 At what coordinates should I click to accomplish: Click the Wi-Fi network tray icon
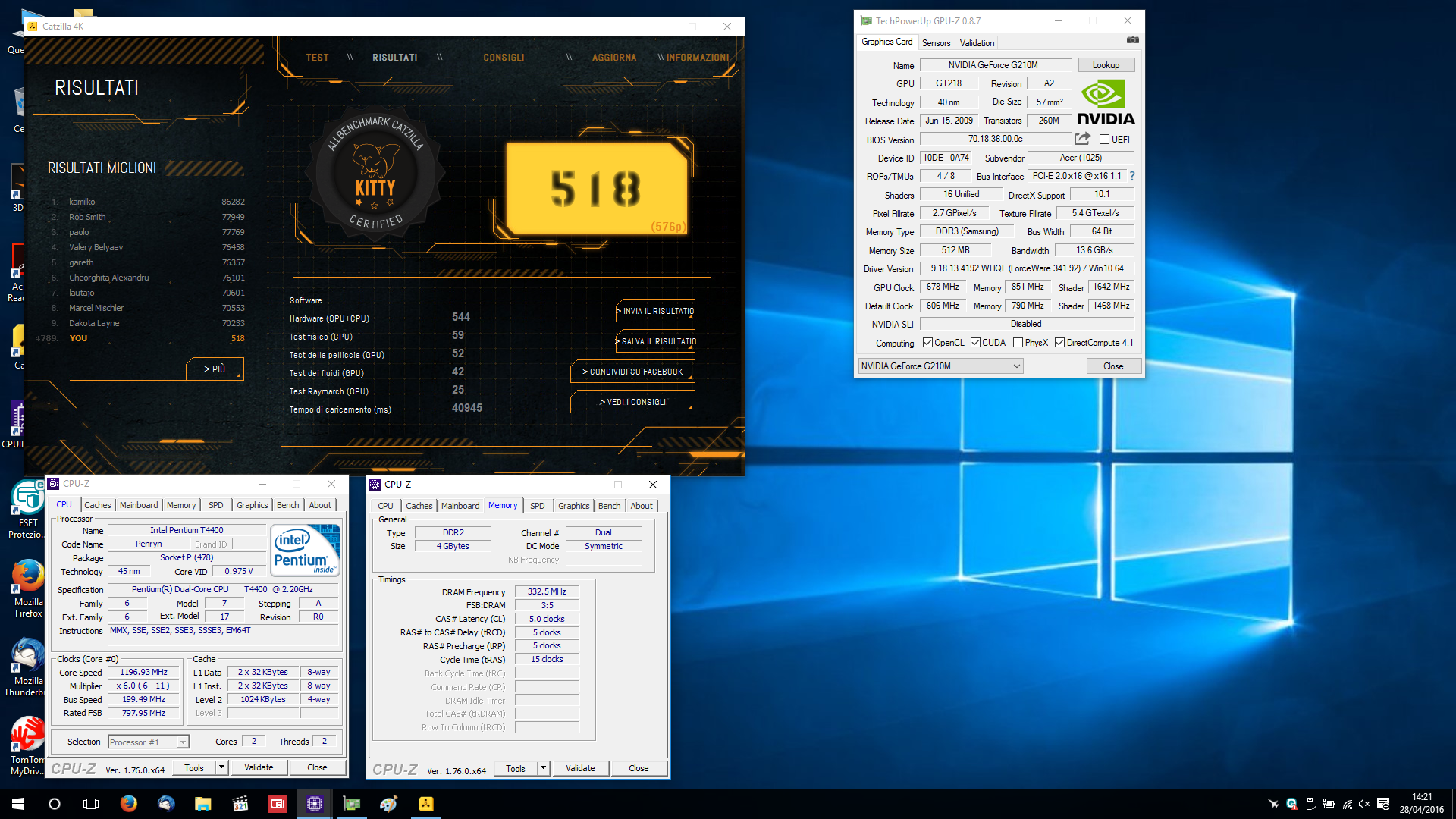(1347, 804)
